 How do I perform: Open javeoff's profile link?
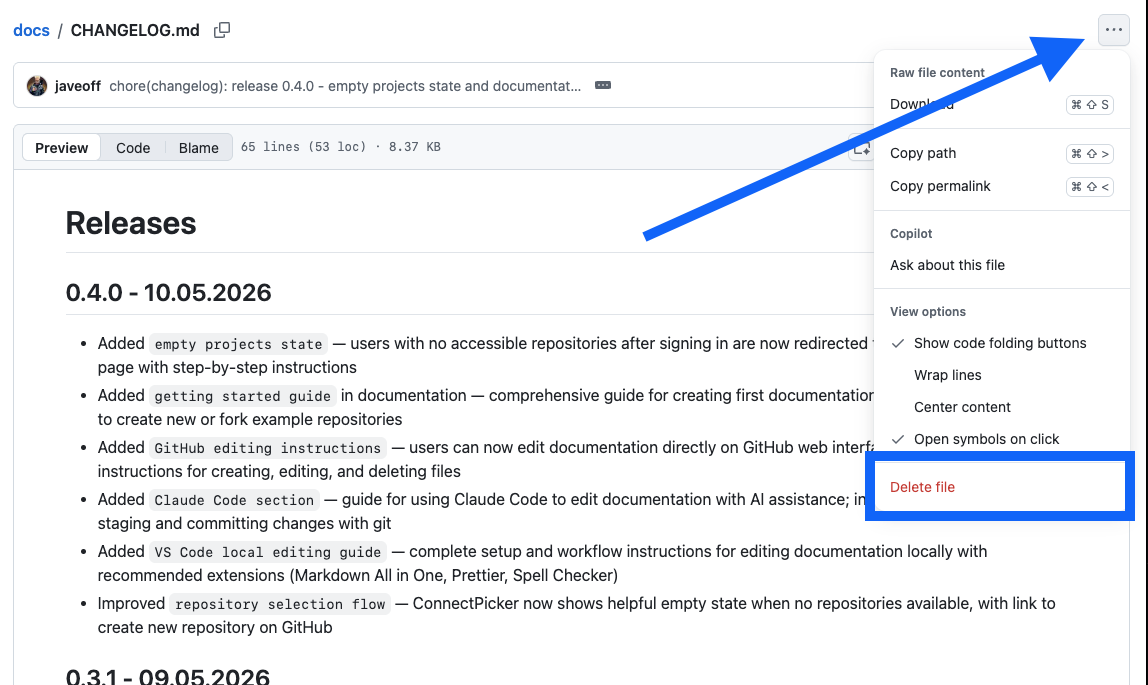(x=78, y=86)
